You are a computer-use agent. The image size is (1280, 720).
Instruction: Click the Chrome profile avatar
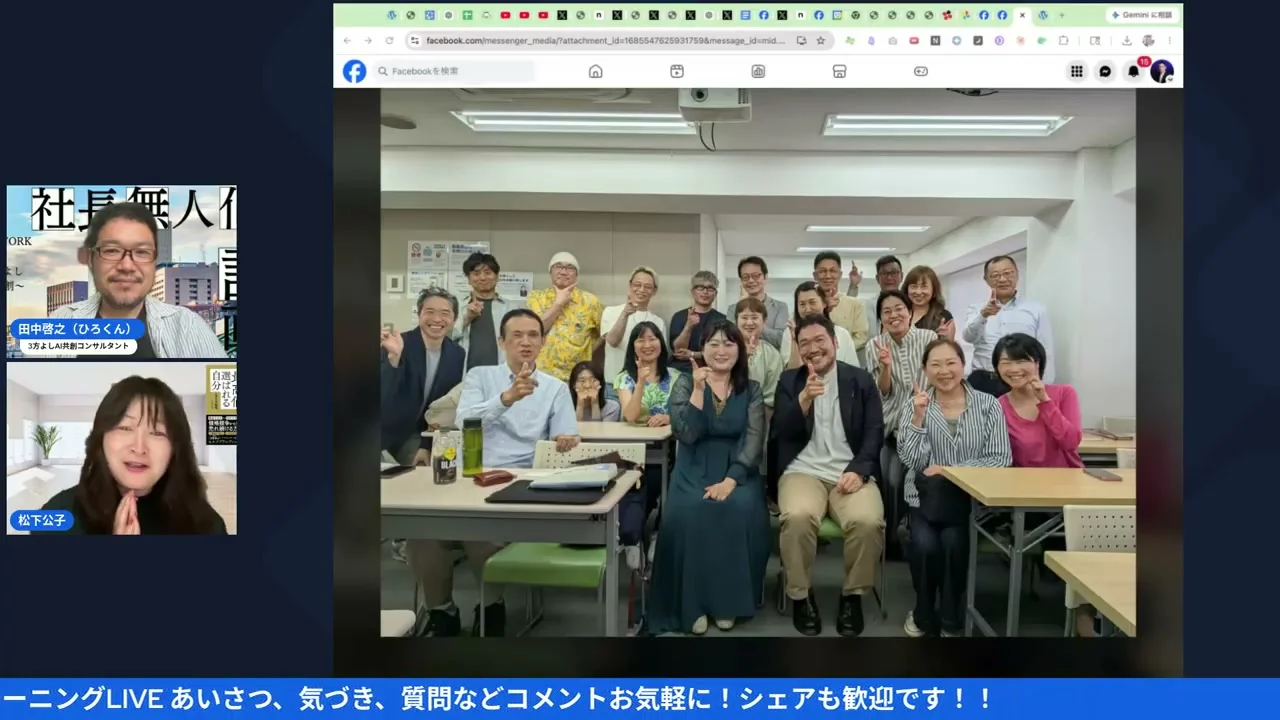coord(1148,41)
